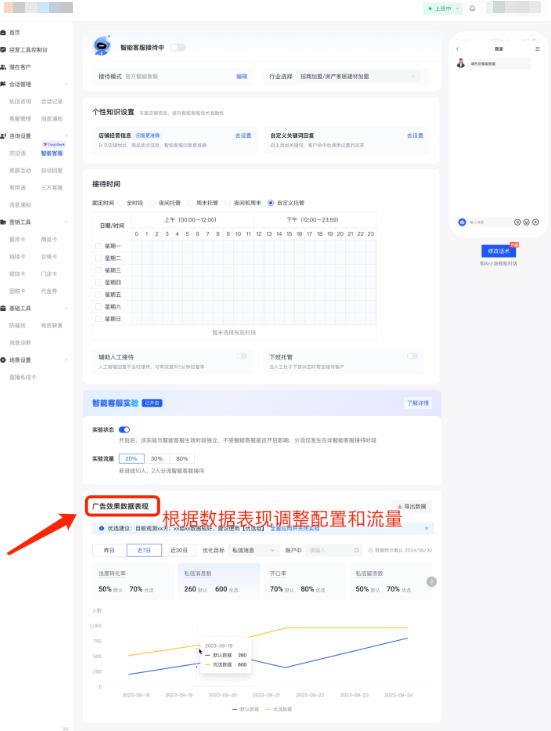This screenshot has width=551, height=731.
Task: Turn off the 实验状态 switch
Action: point(124,429)
